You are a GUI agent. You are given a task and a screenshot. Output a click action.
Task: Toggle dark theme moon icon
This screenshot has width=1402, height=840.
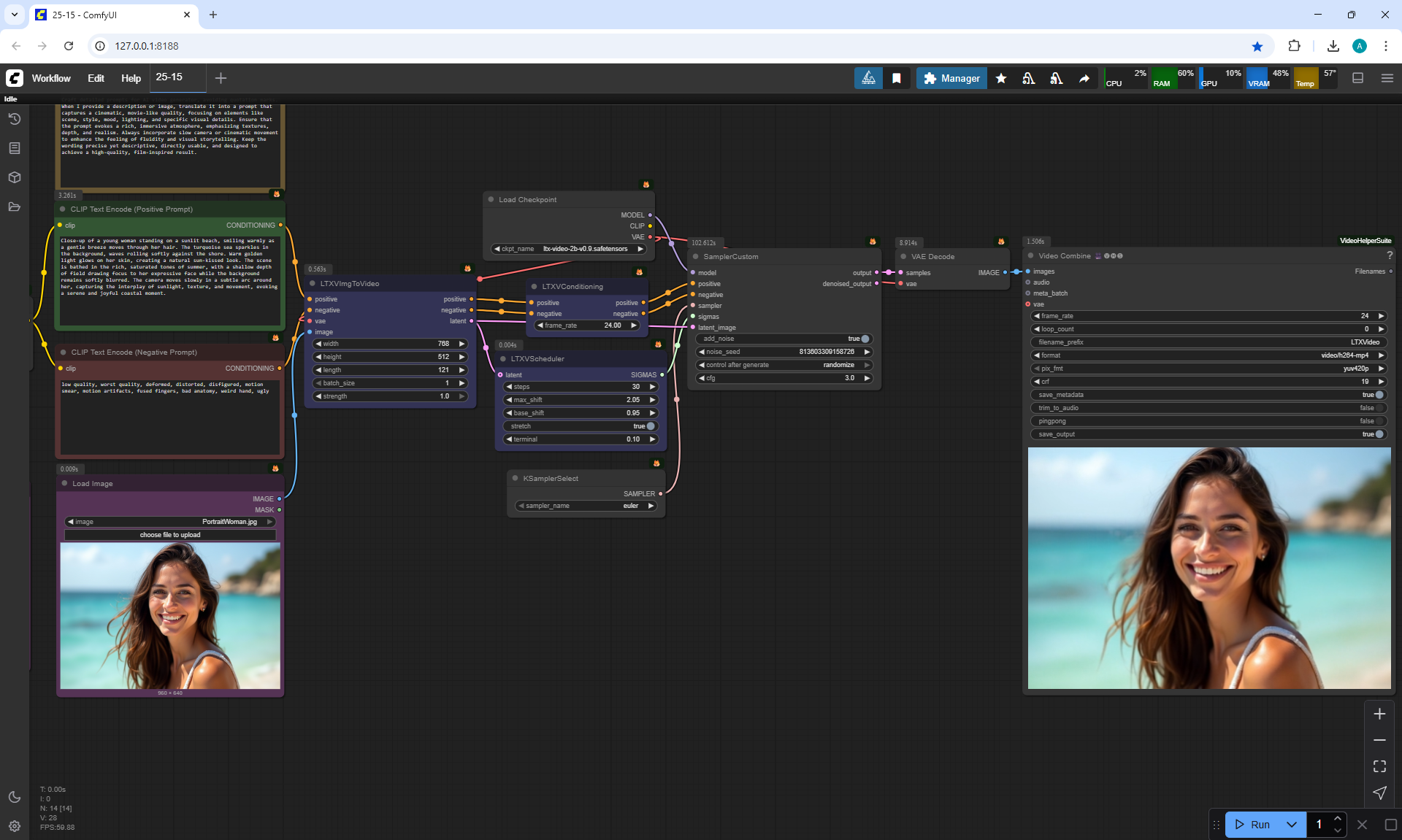click(15, 797)
